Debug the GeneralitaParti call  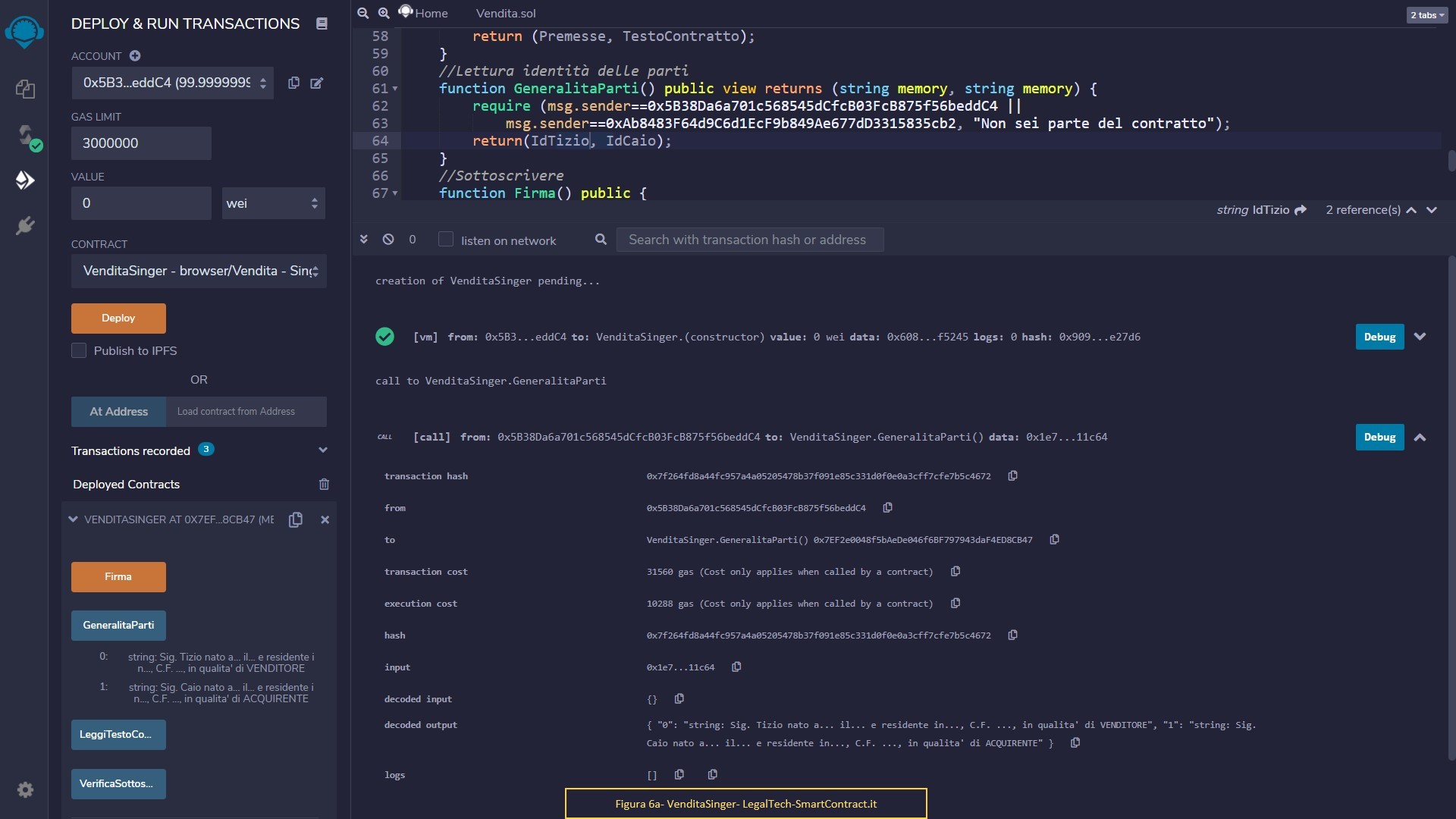tap(1379, 437)
